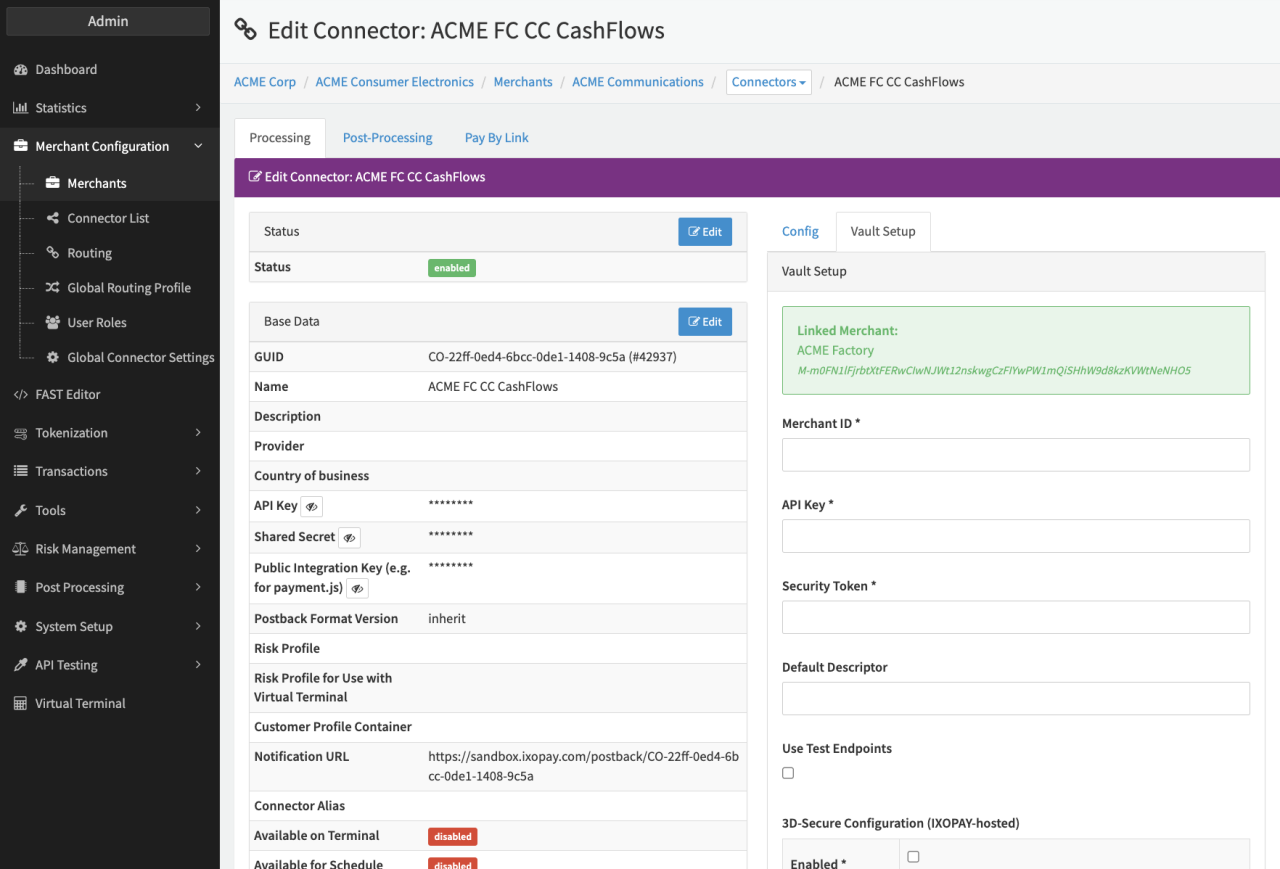Tick the 3D-Secure Enabled checkbox
The image size is (1280, 869).
[x=913, y=857]
